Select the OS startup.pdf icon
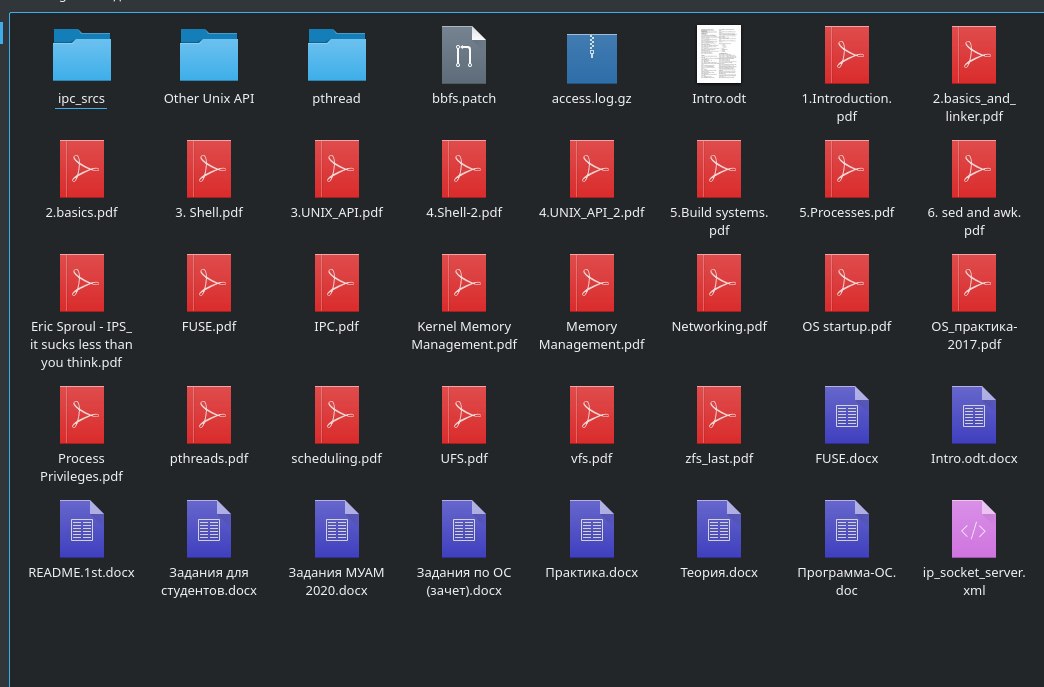1044x687 pixels. (846, 283)
